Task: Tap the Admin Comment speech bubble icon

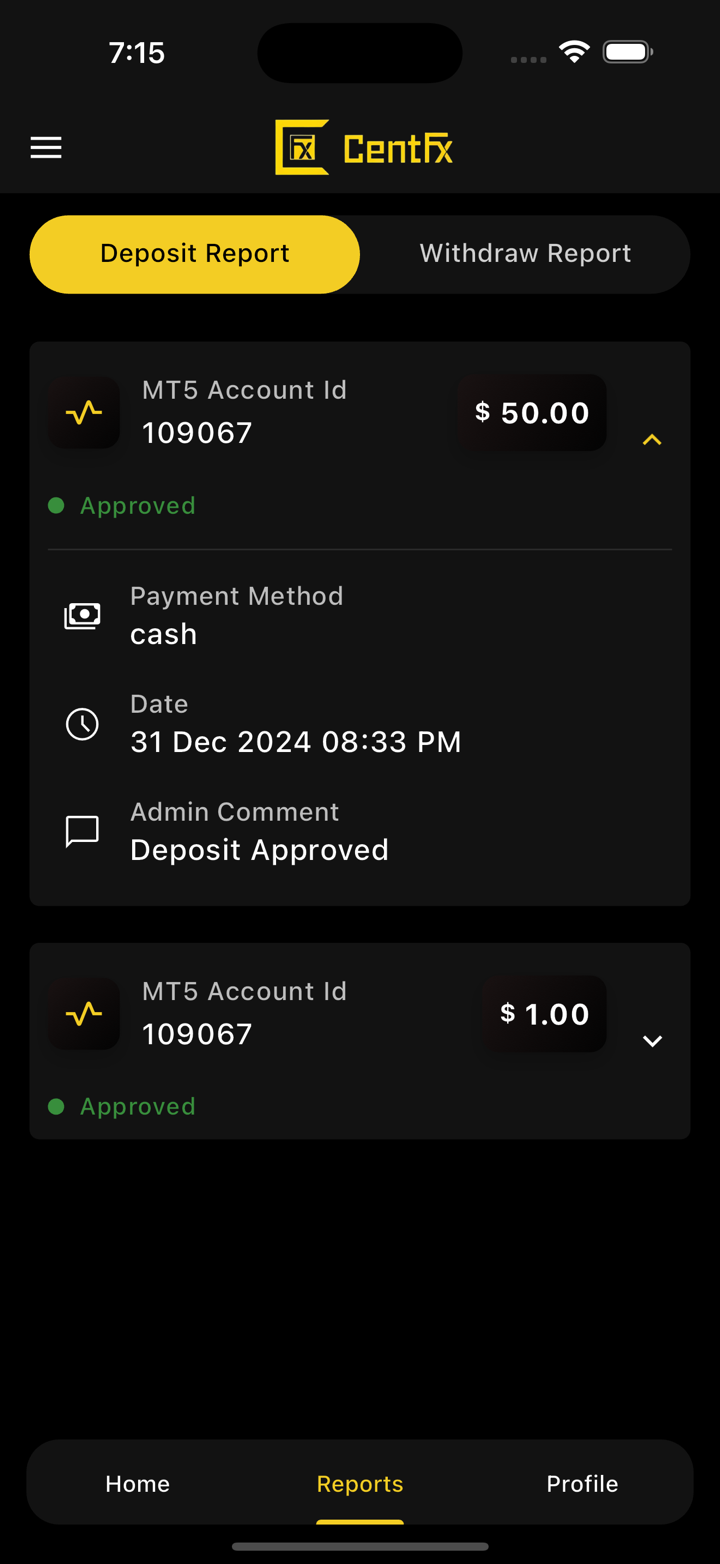Action: click(x=82, y=831)
